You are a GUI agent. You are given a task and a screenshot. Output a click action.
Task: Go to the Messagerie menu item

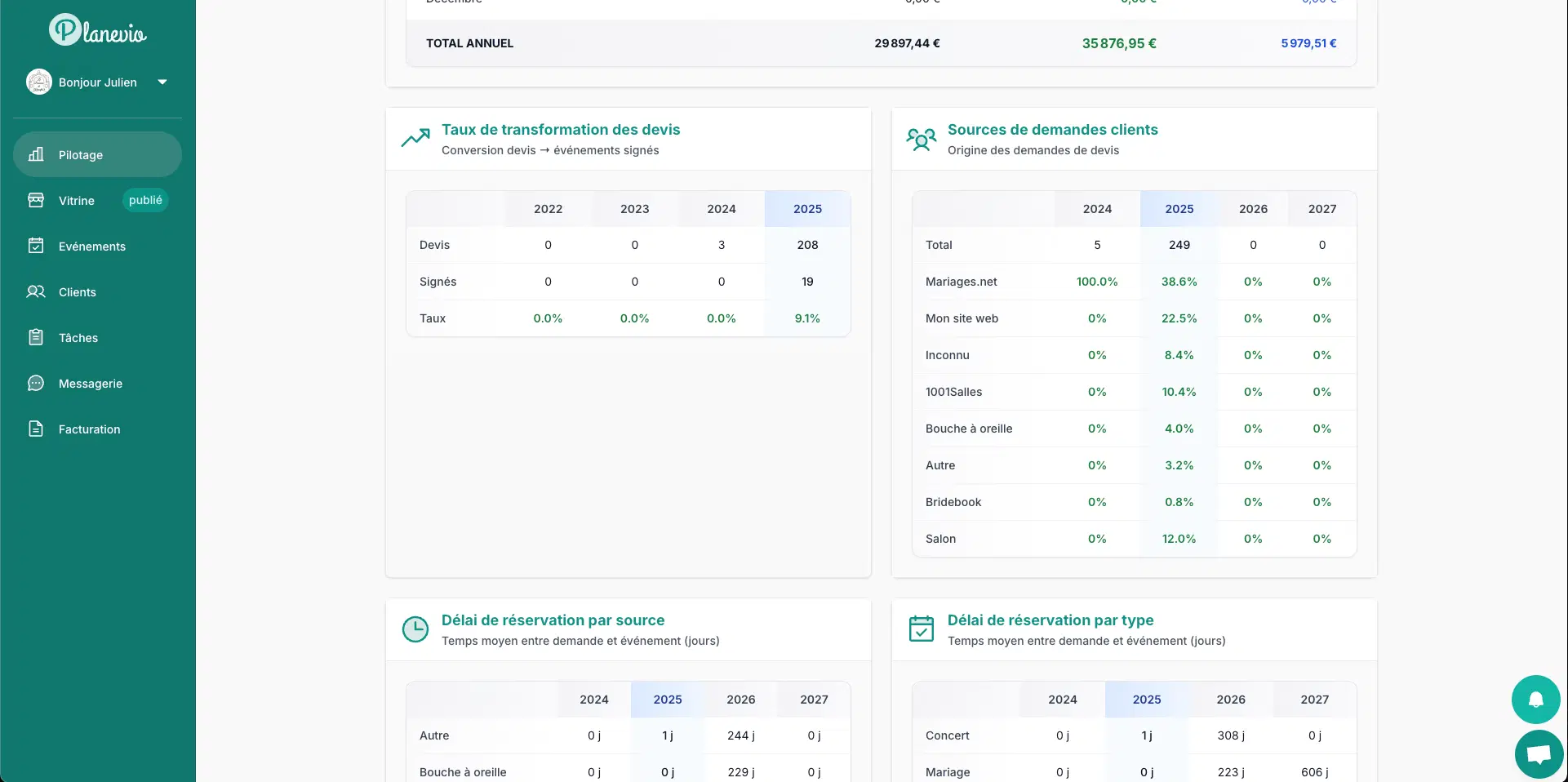90,384
